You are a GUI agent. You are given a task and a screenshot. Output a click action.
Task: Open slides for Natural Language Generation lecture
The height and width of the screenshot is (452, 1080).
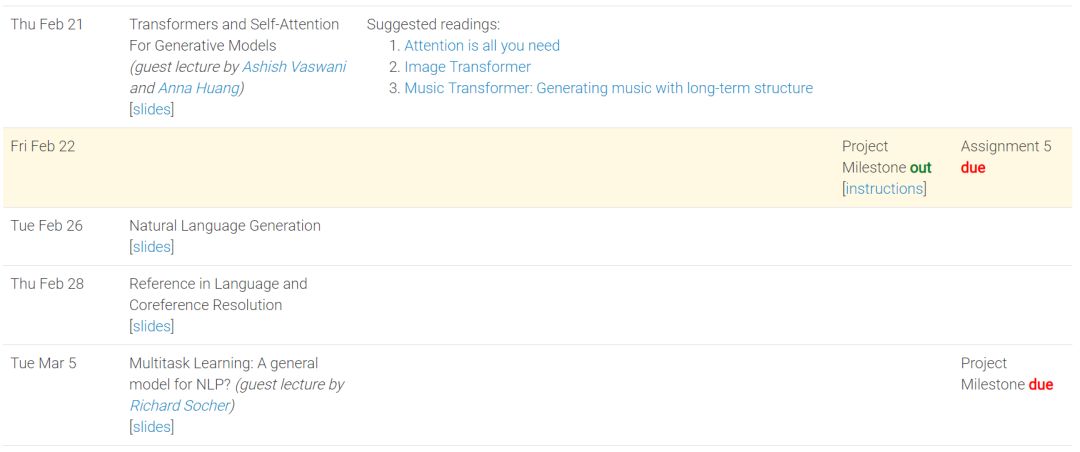tap(152, 247)
